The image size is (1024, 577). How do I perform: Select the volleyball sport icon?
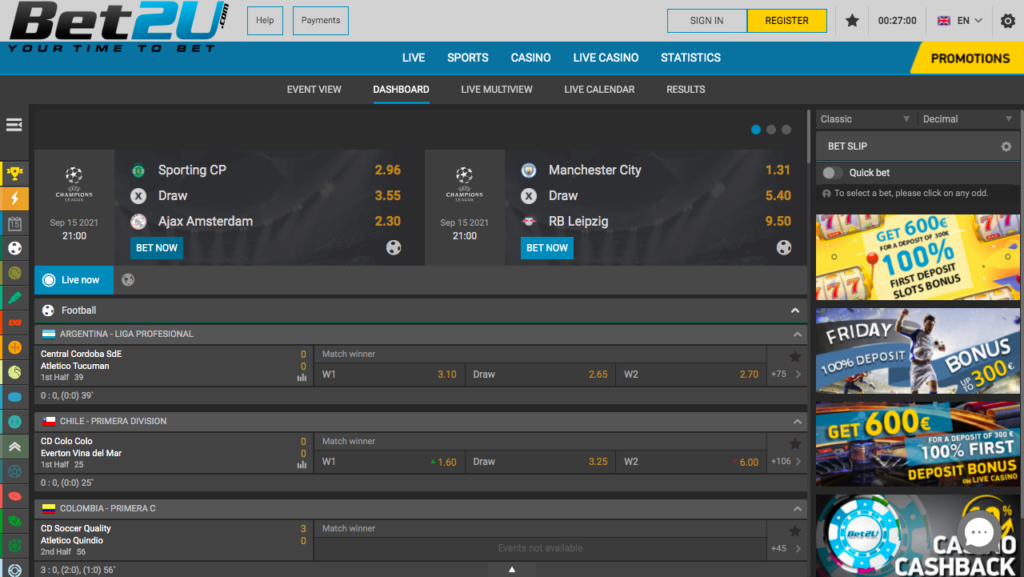pos(14,372)
